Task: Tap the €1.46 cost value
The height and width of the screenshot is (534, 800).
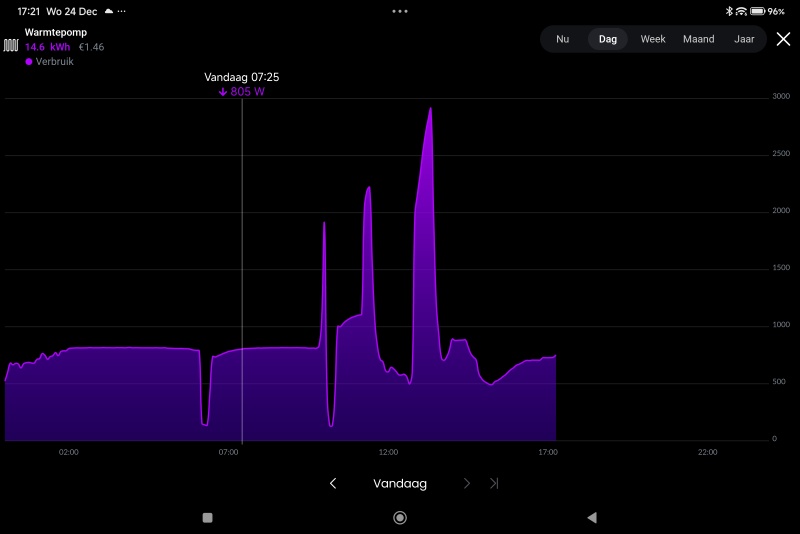Action: tap(91, 47)
